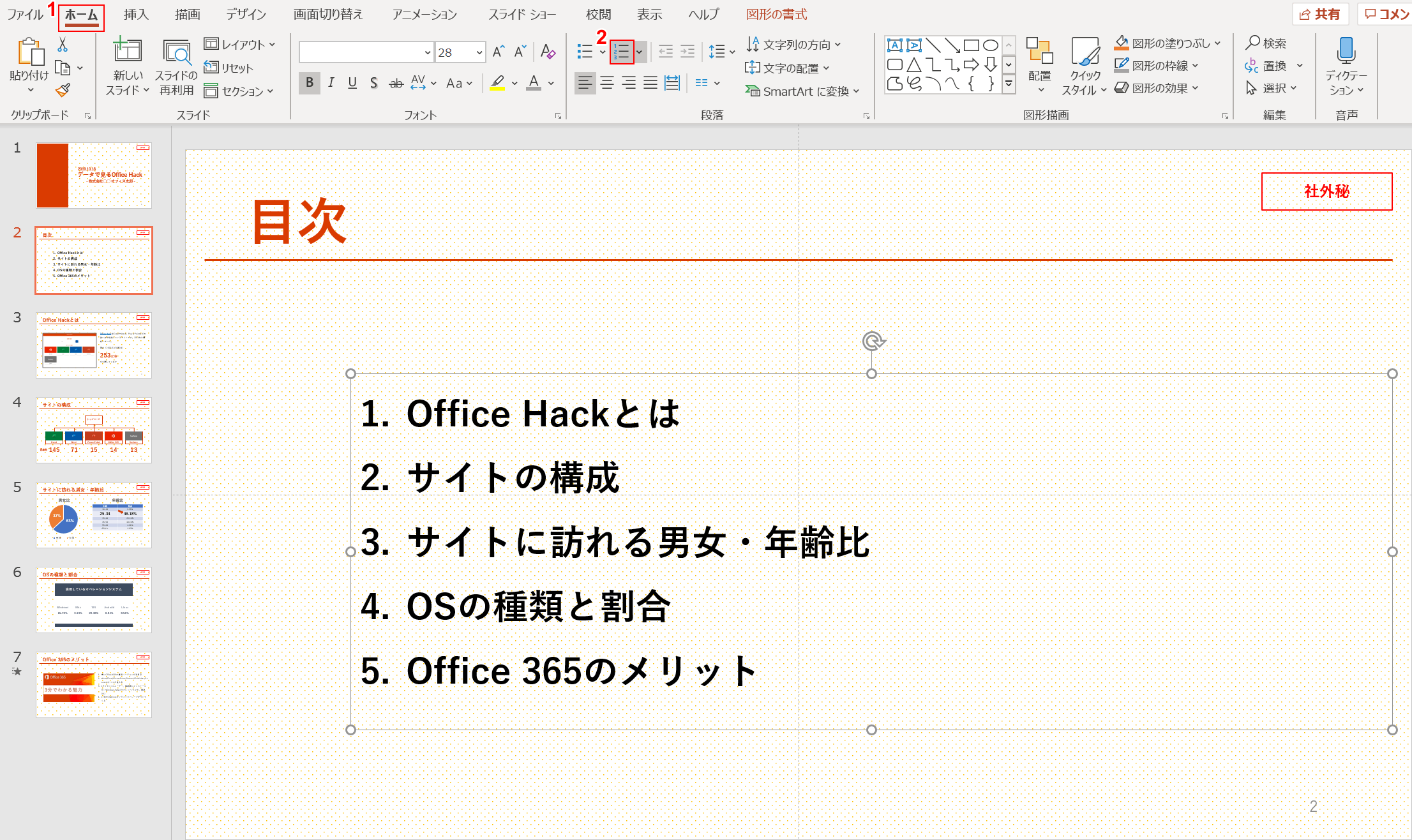Expand the shapes gallery more arrow
The height and width of the screenshot is (840, 1412).
tap(1009, 84)
